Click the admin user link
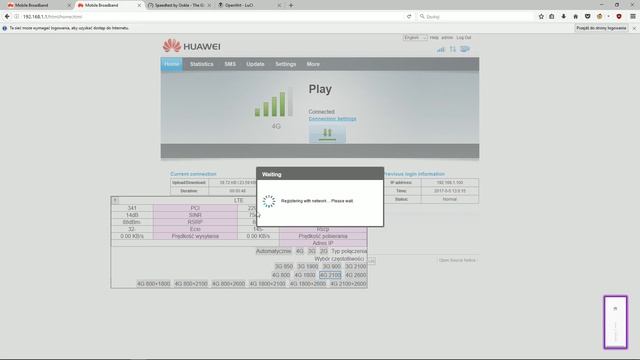 (x=447, y=38)
